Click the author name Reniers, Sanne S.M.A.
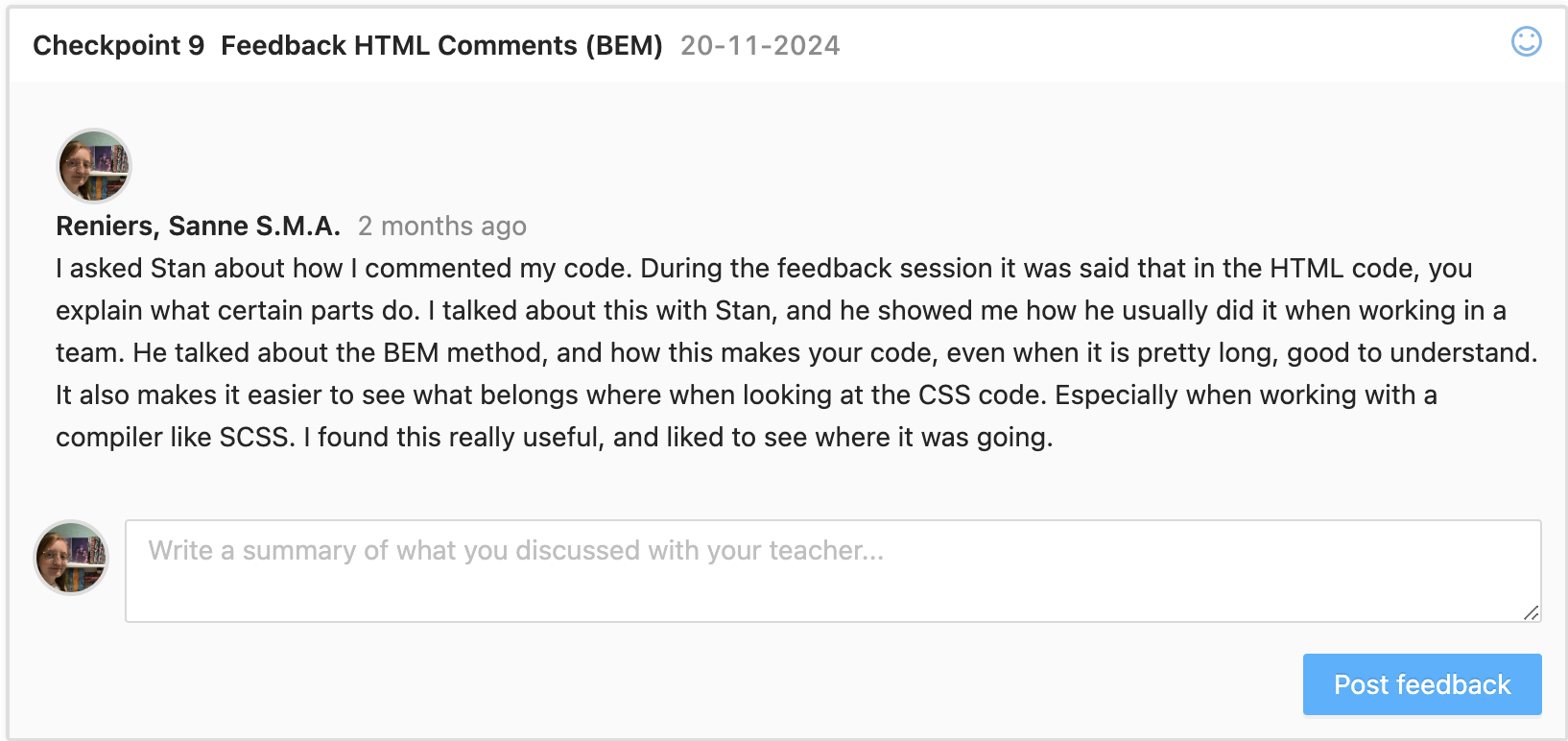Viewport: 1568px width, 741px height. coord(199,227)
